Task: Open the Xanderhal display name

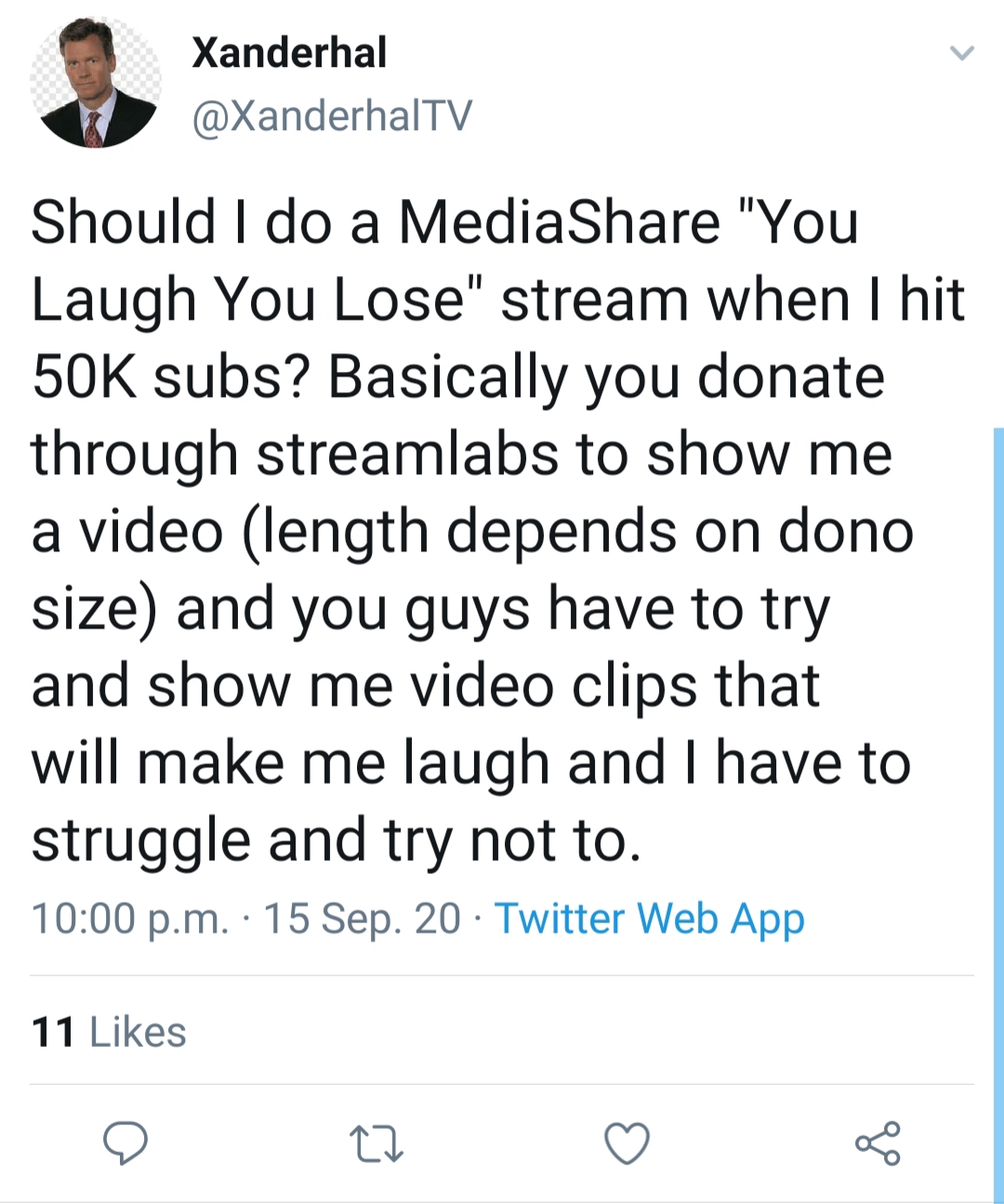Action: [289, 52]
